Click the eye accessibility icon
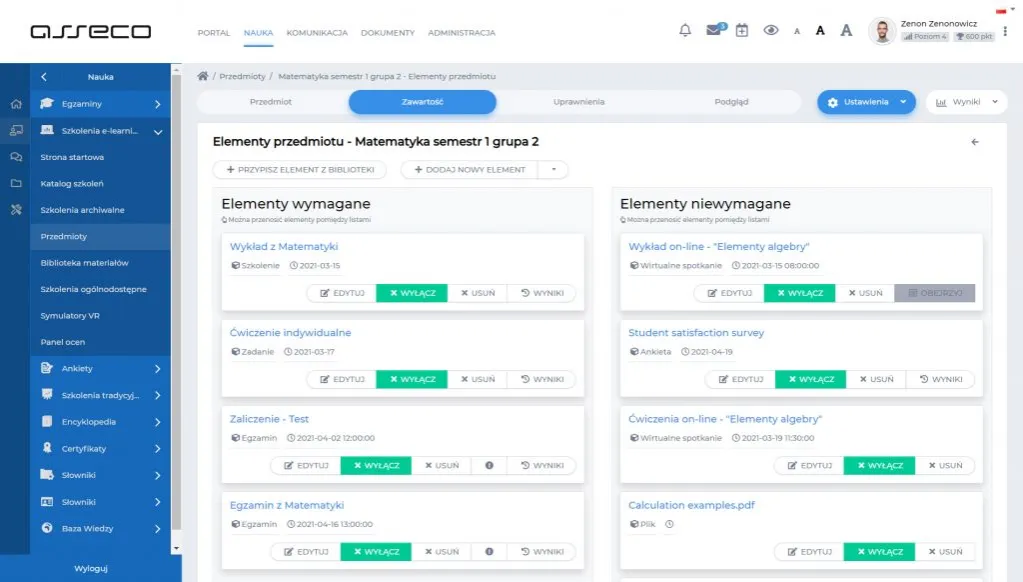The width and height of the screenshot is (1023, 582). tap(770, 31)
